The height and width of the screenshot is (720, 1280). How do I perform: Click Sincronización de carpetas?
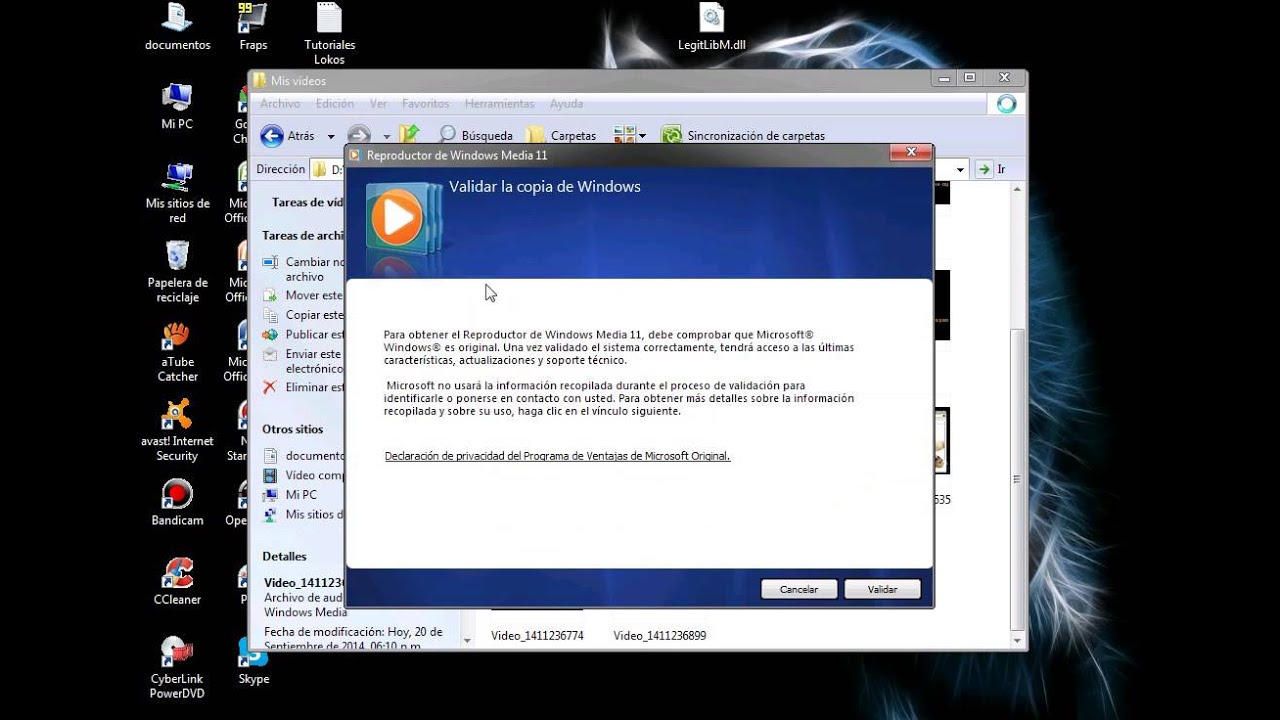[x=743, y=135]
